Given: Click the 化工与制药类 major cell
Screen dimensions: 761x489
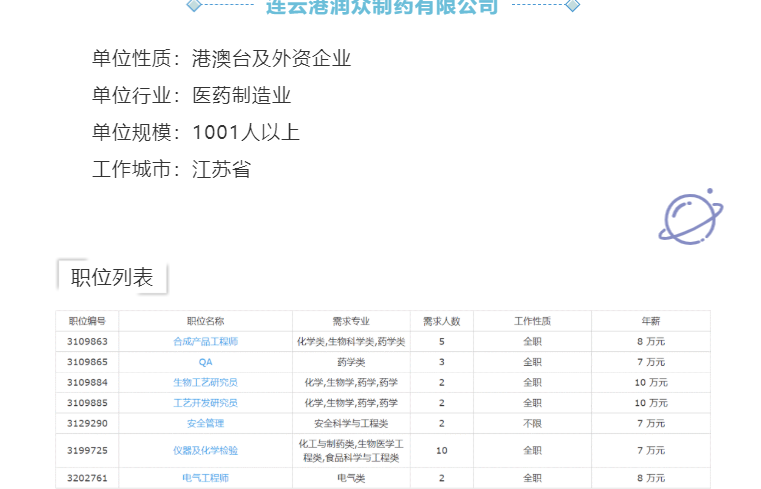Looking at the screenshot, I should click(351, 450).
